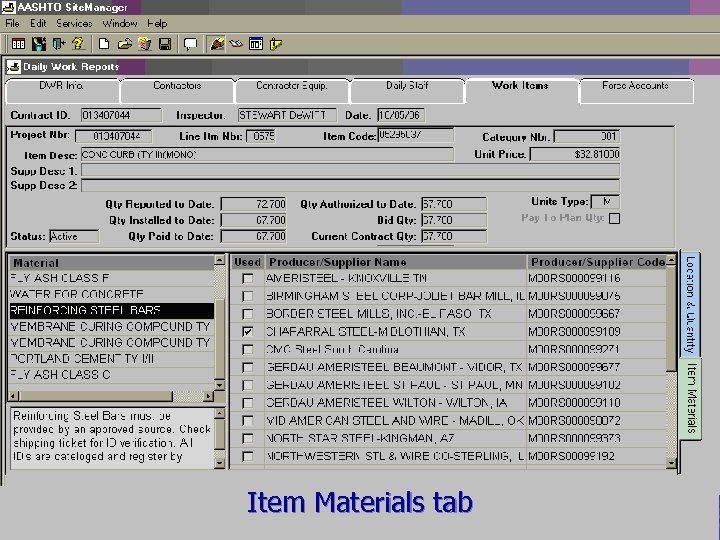Screen dimensions: 720x540
Task: Click the blue window layout toolbar icon
Action: (x=256, y=44)
